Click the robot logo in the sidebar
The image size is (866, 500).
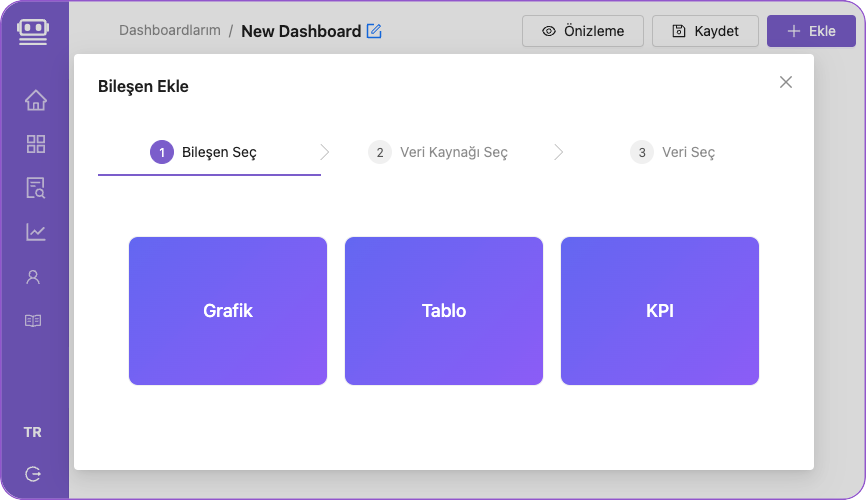[33, 32]
